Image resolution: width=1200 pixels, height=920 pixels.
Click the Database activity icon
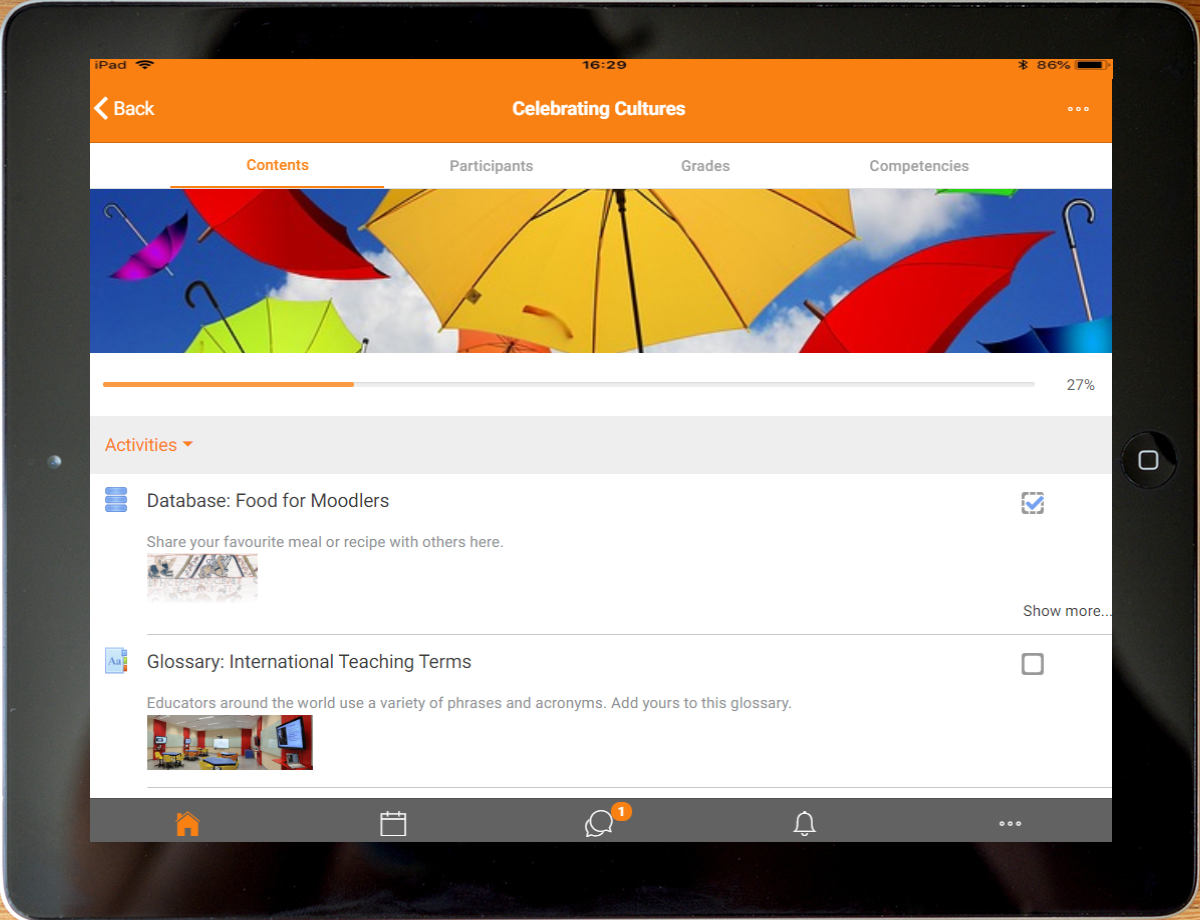[x=116, y=500]
